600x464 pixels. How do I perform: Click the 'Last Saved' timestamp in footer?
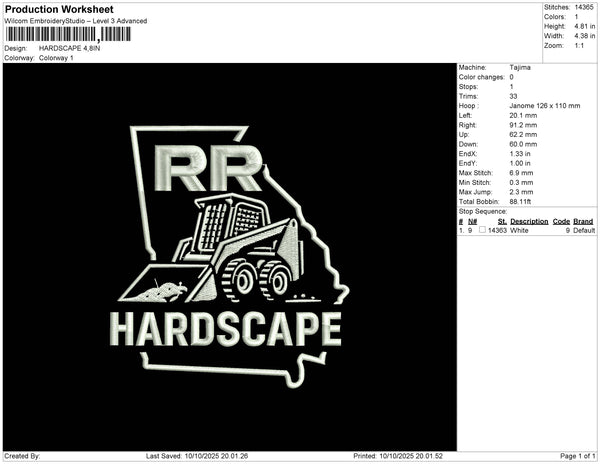197,456
